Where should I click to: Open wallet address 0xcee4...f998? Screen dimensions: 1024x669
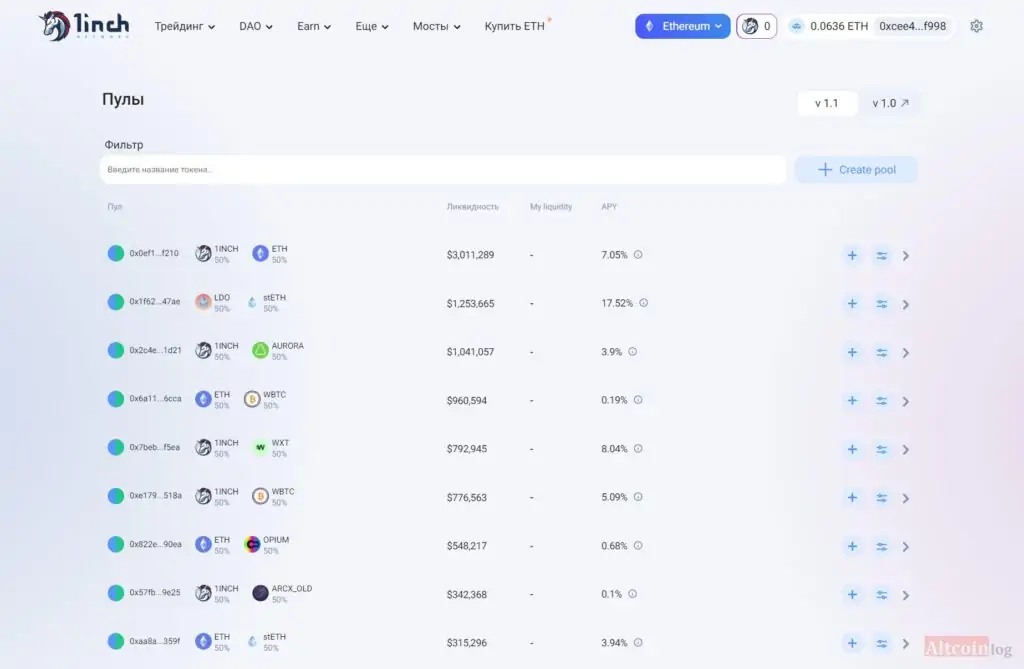tap(912, 26)
